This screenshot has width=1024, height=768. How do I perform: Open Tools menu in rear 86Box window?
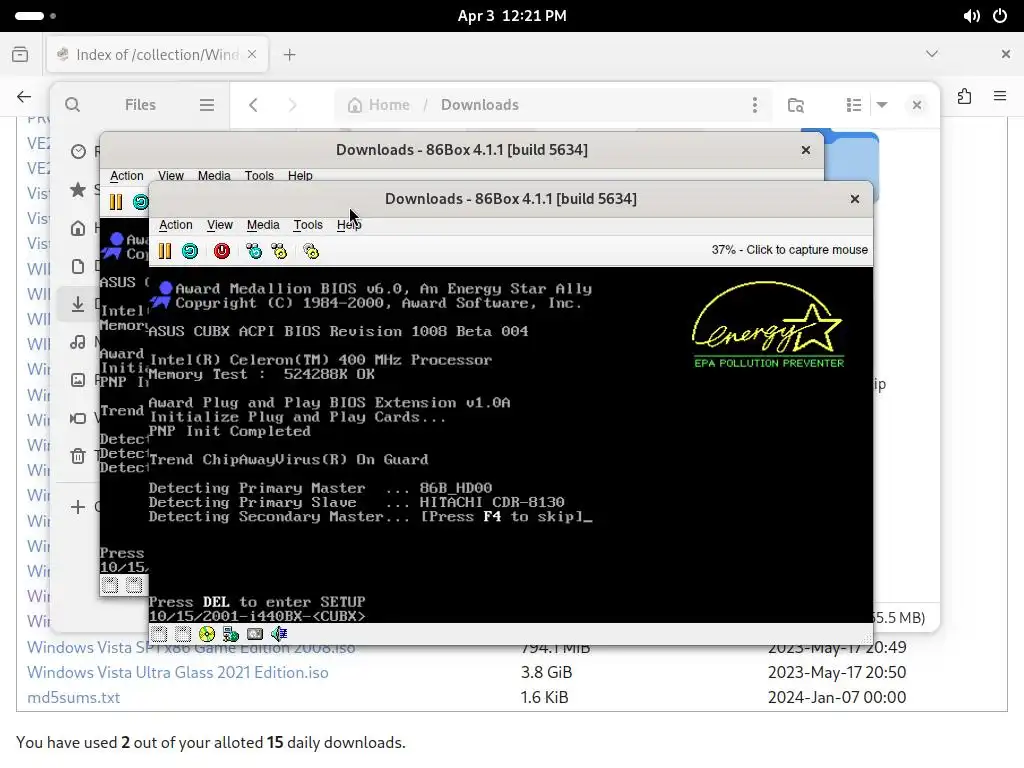pos(259,176)
